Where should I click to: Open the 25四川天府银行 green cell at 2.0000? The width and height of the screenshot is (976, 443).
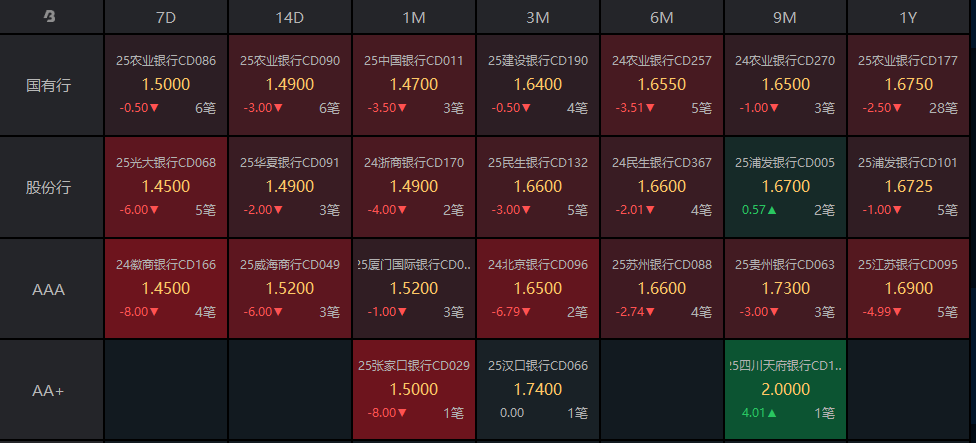(x=786, y=390)
